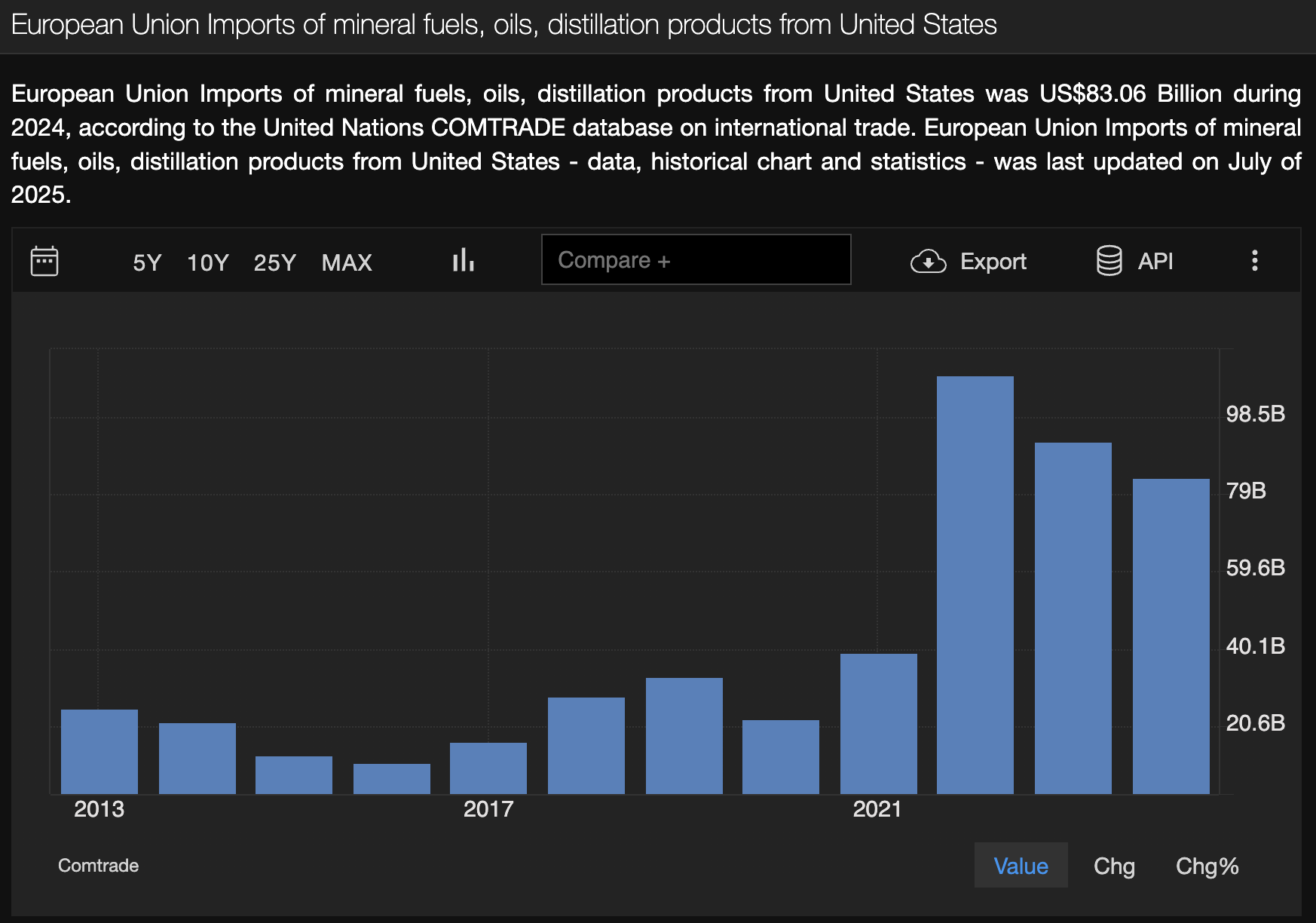Click the last bar for 2024
This screenshot has width=1316, height=923.
[x=1171, y=636]
